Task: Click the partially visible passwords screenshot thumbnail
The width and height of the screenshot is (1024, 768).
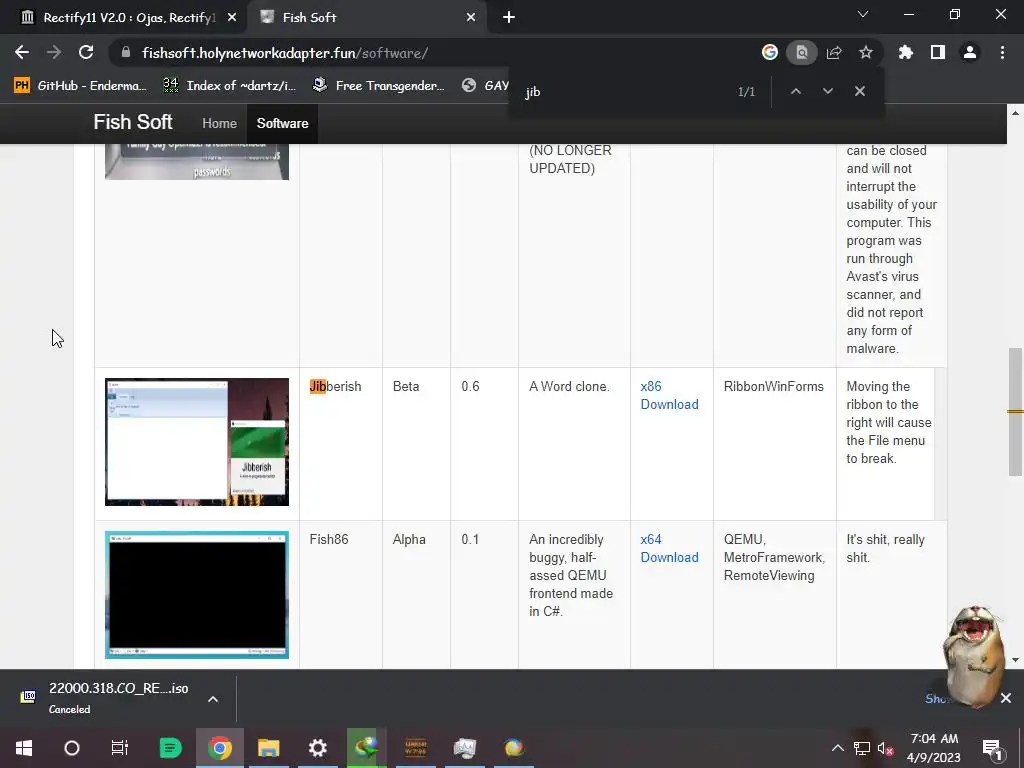Action: [197, 161]
